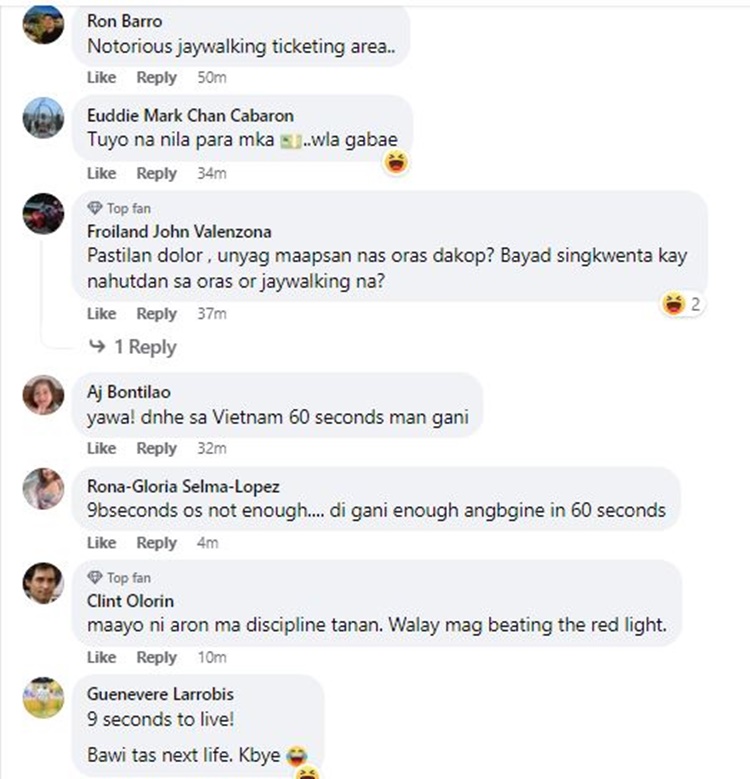Open the 50m timestamp on Ron Barro's comment
The width and height of the screenshot is (750, 779).
pos(212,78)
